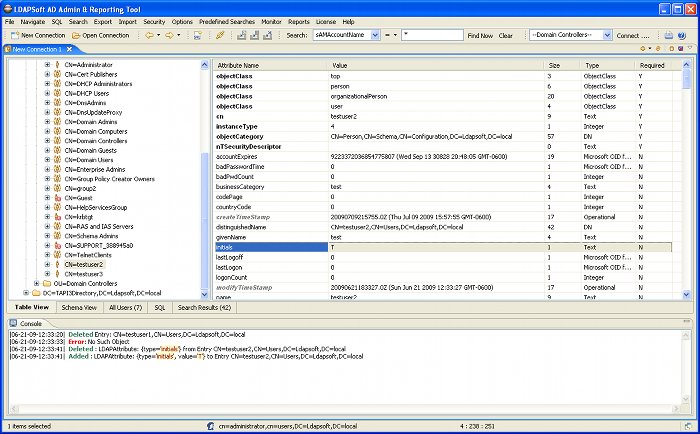Click the New Connection toolbar icon
The height and width of the screenshot is (434, 700).
(13, 35)
